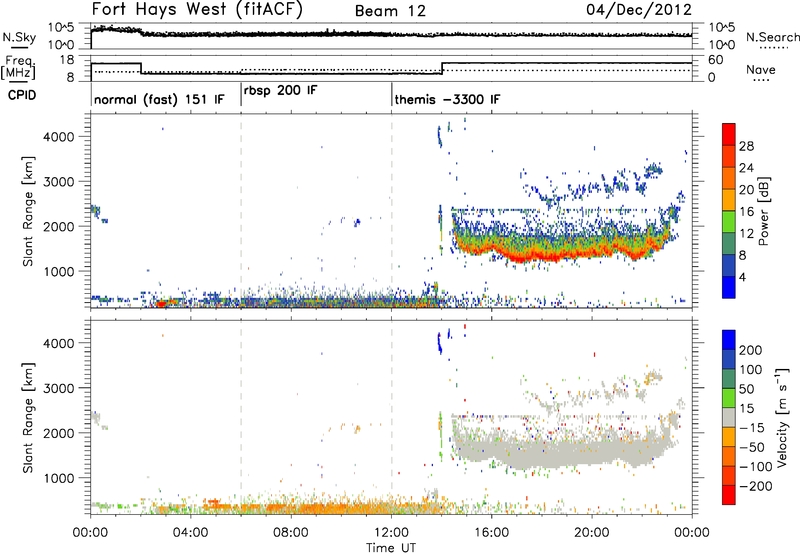Image resolution: width=800 pixels, height=554 pixels.
Task: Click the 4000 km tick of the power panel
Action: (x=58, y=137)
